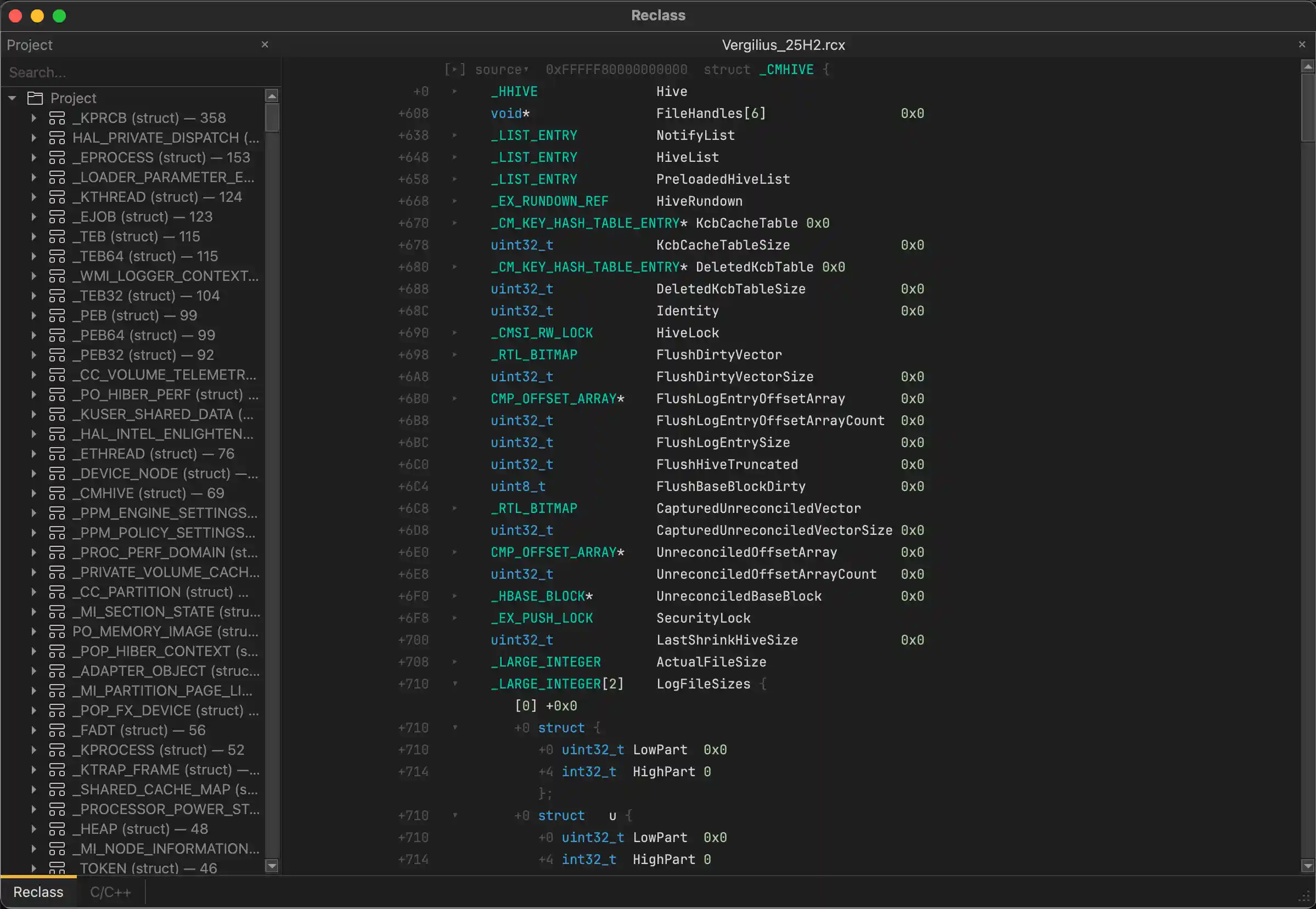Click the Project folder icon

point(35,98)
